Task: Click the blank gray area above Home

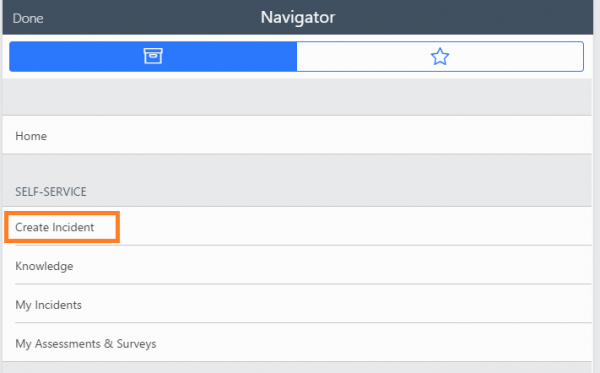Action: 297,97
